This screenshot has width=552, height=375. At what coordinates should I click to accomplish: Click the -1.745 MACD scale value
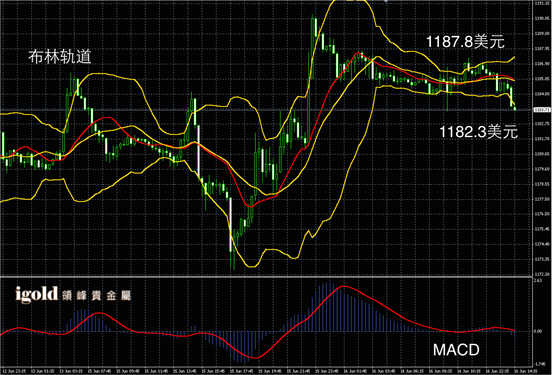point(539,364)
